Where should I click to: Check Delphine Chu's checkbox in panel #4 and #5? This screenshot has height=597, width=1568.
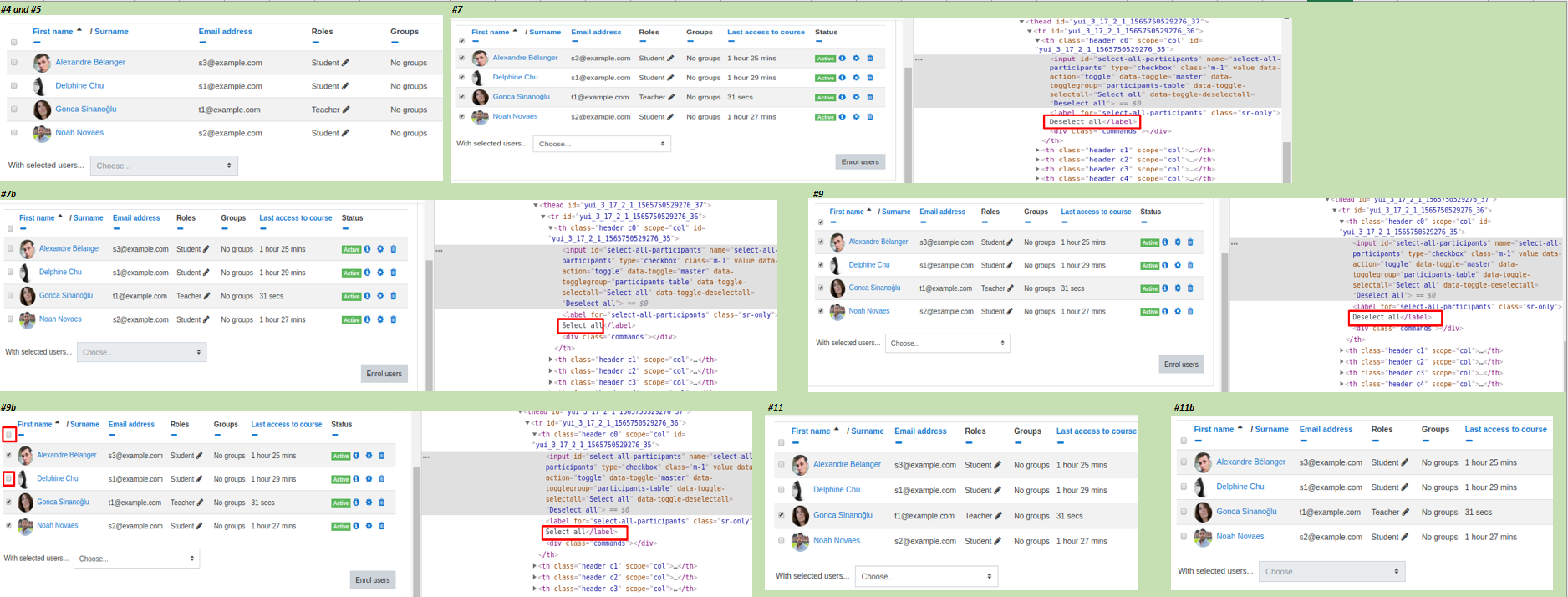pos(13,86)
